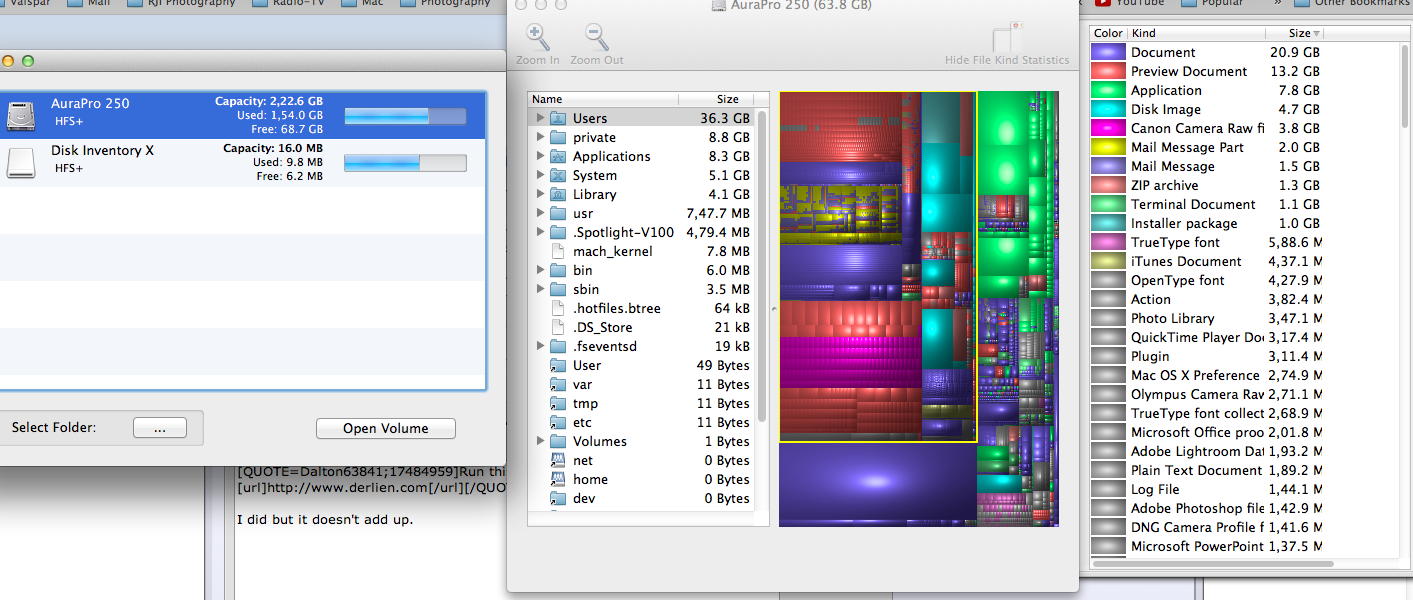Click the Canon Camera Raw magenta swatch
Viewport: 1413px width, 600px height.
(x=1108, y=128)
